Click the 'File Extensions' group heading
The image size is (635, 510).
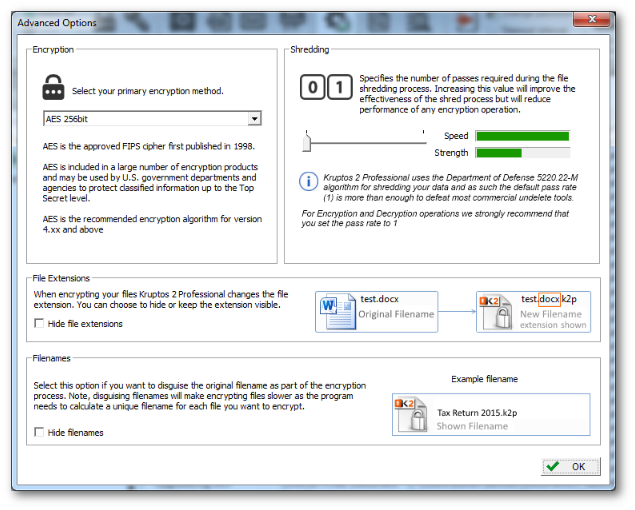(x=61, y=278)
